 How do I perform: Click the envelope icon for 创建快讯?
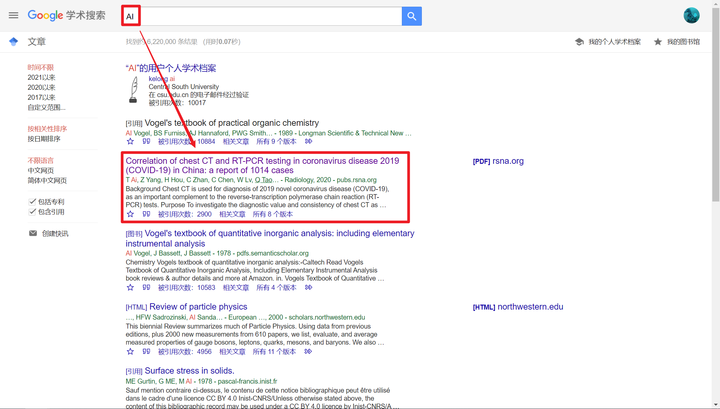(33, 233)
